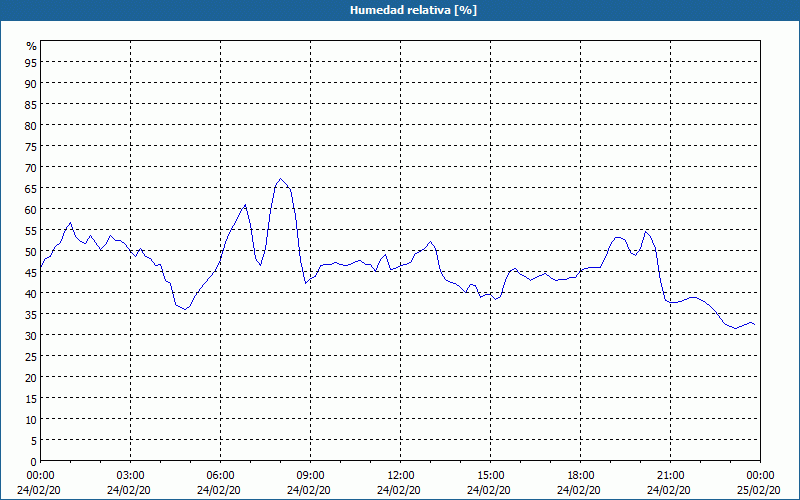Click the 15:00 time label
This screenshot has width=800, height=500.
coord(491,476)
